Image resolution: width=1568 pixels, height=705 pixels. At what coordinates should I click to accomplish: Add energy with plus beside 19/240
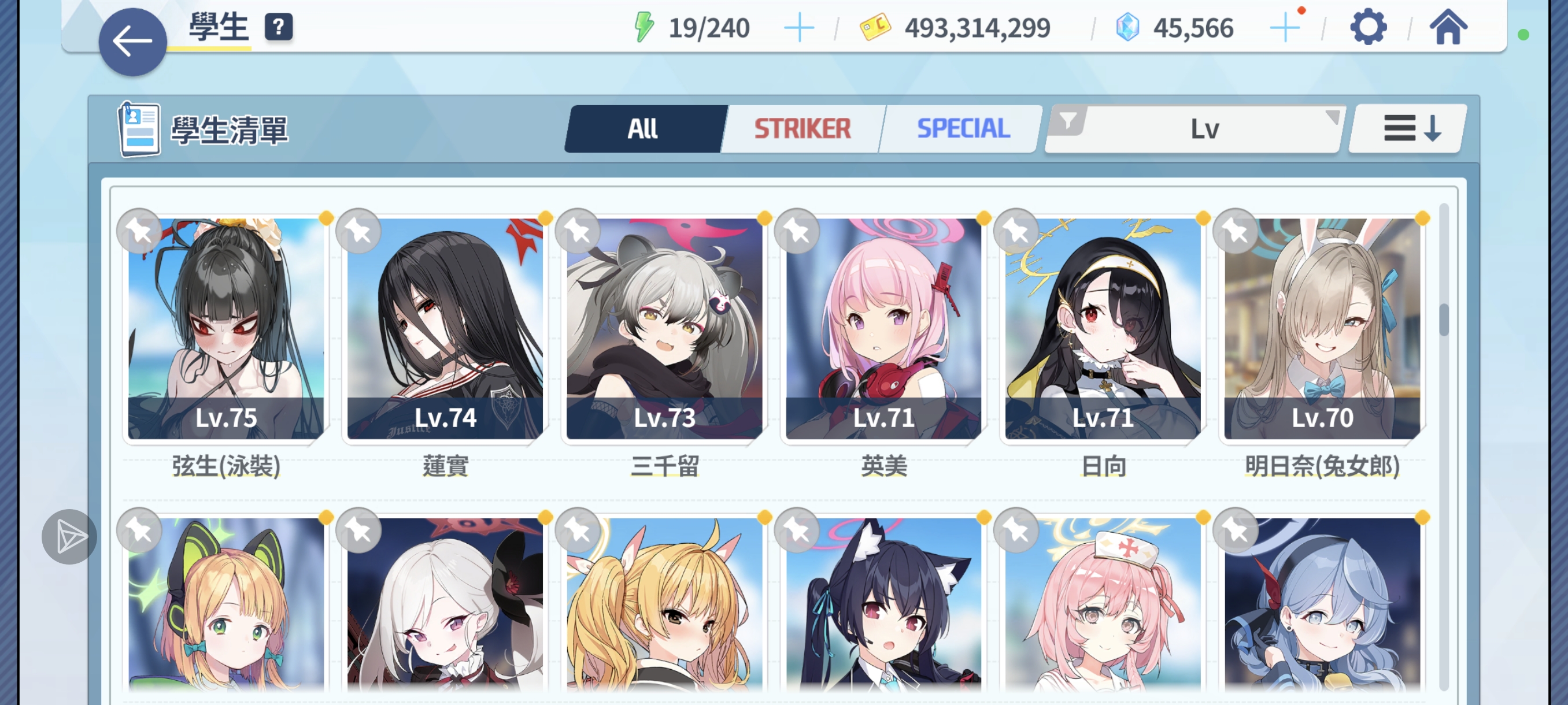[x=798, y=28]
